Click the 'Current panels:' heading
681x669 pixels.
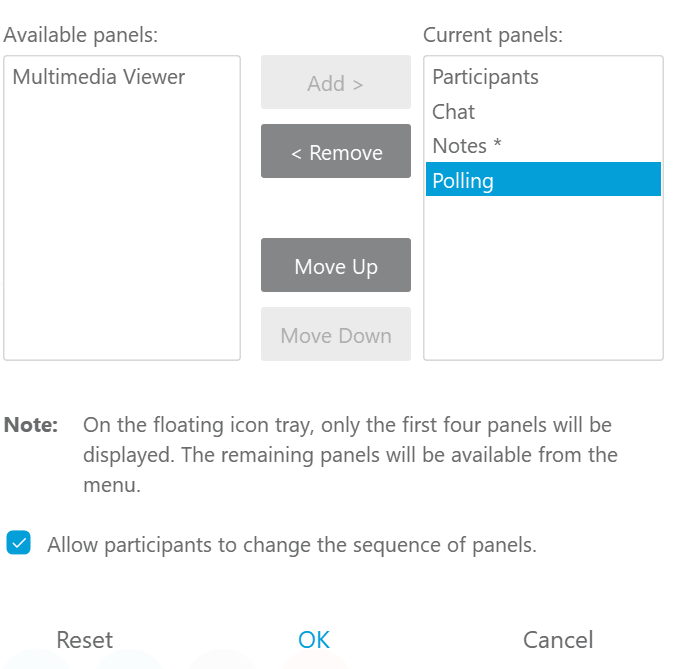(x=493, y=35)
